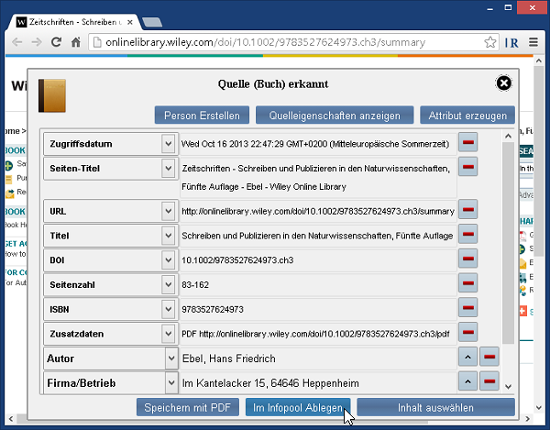Click Person Erstellen button
Screen dimensions: 550x430
[x=202, y=115]
